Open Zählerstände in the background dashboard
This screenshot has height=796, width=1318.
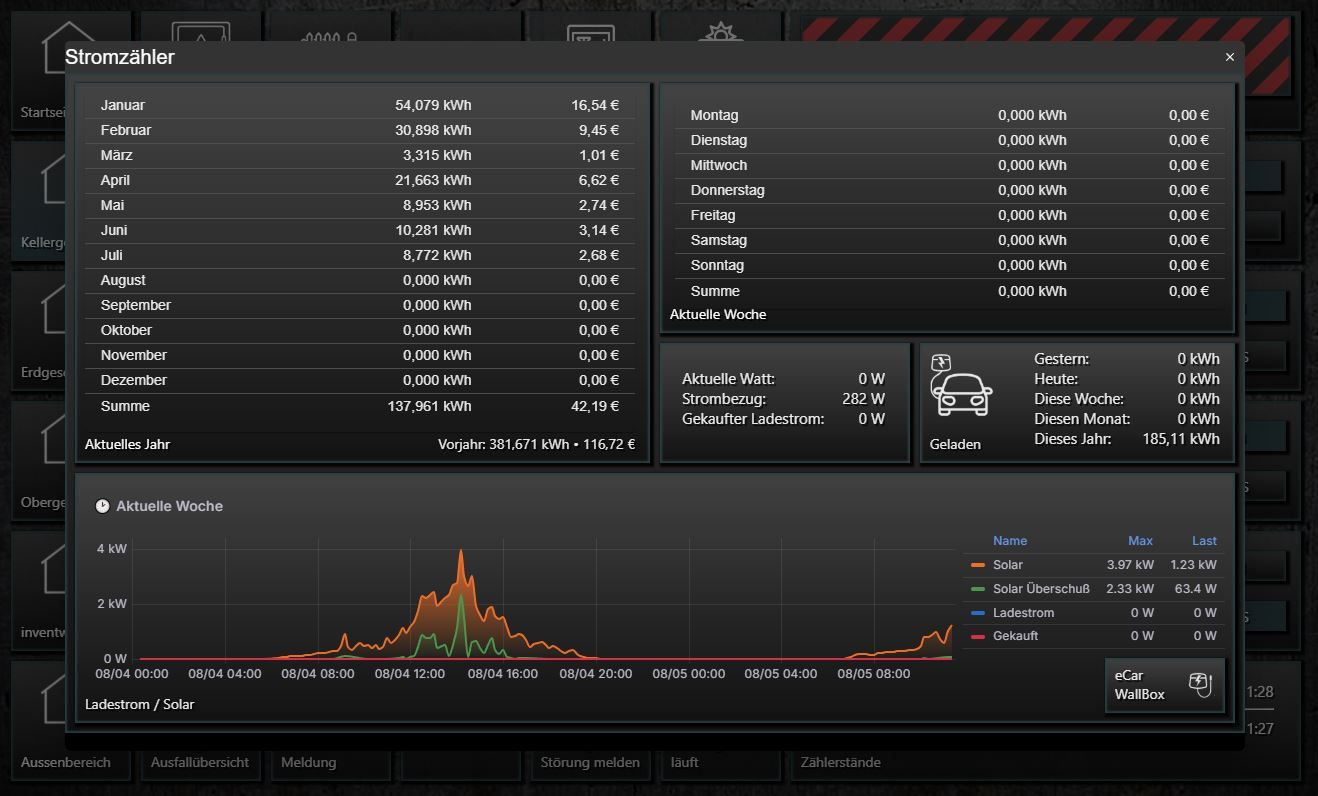pyautogui.click(x=841, y=762)
